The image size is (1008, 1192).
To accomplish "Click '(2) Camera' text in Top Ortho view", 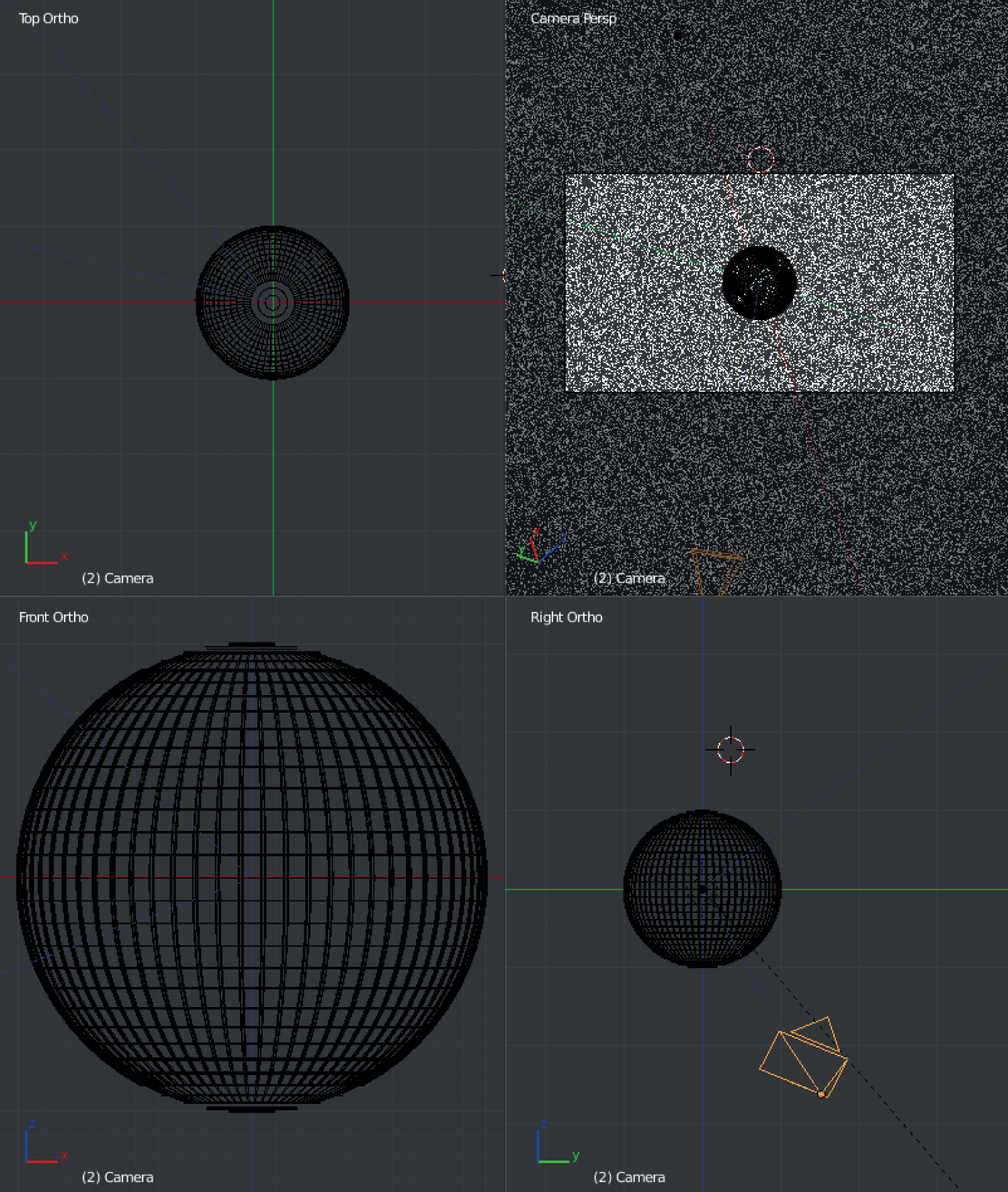I will click(118, 578).
